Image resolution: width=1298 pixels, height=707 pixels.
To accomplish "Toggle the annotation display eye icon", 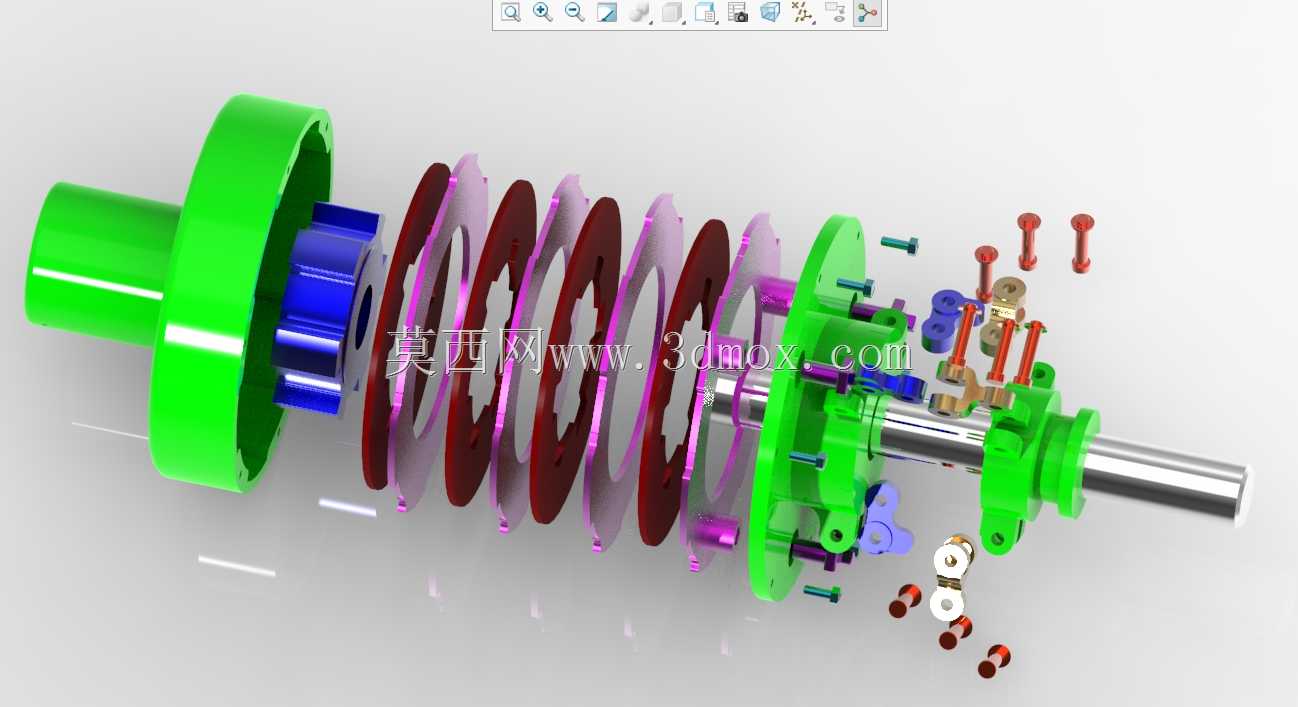I will (834, 13).
